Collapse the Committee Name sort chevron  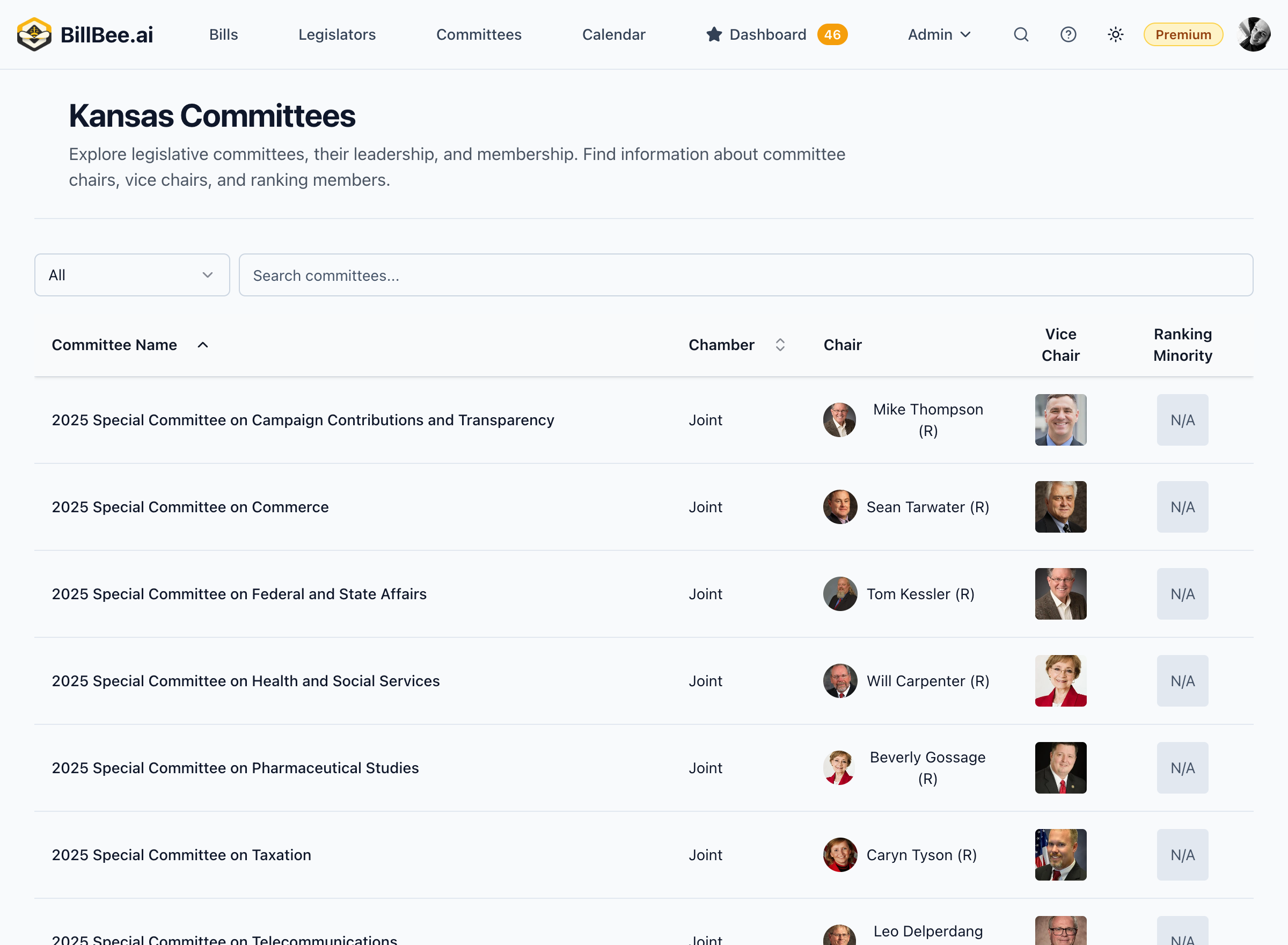point(203,344)
